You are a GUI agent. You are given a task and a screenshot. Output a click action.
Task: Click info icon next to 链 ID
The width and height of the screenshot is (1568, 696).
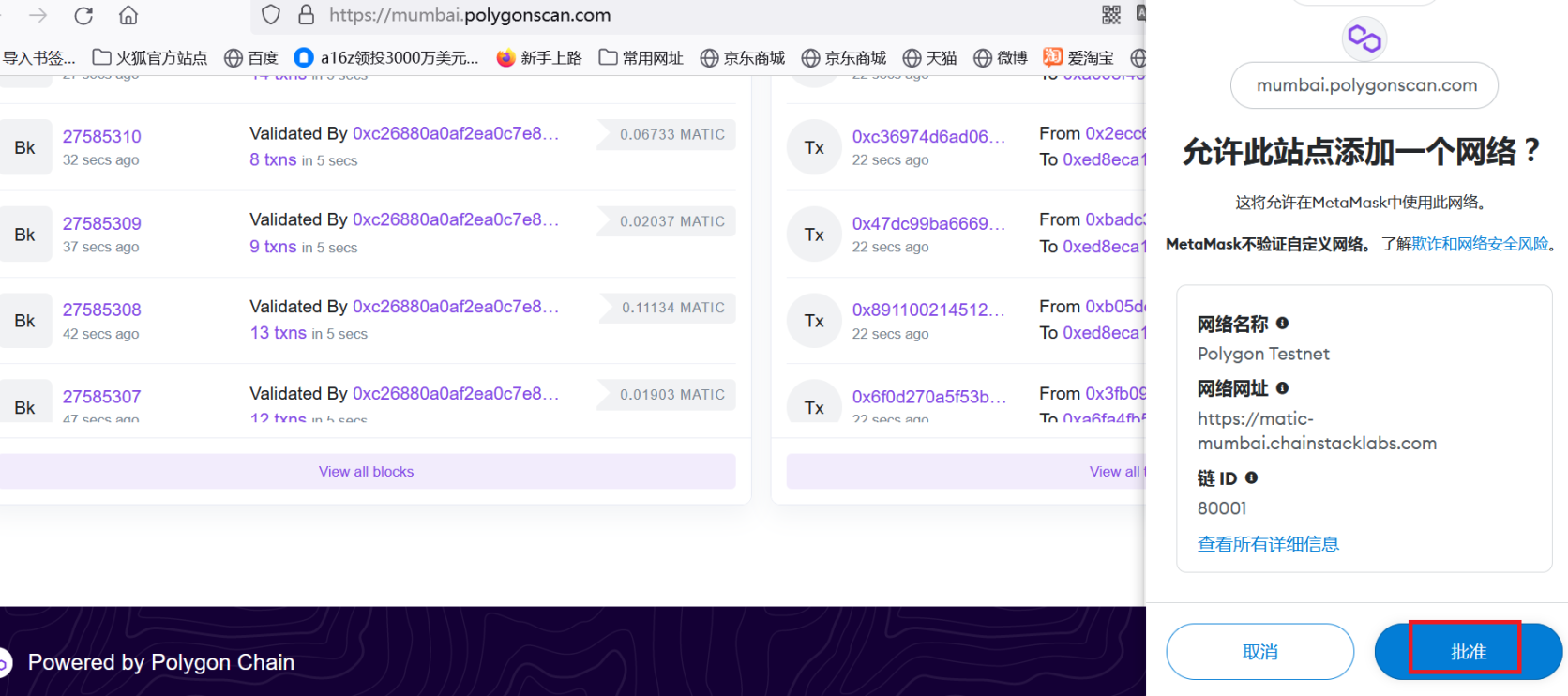pyautogui.click(x=1251, y=478)
